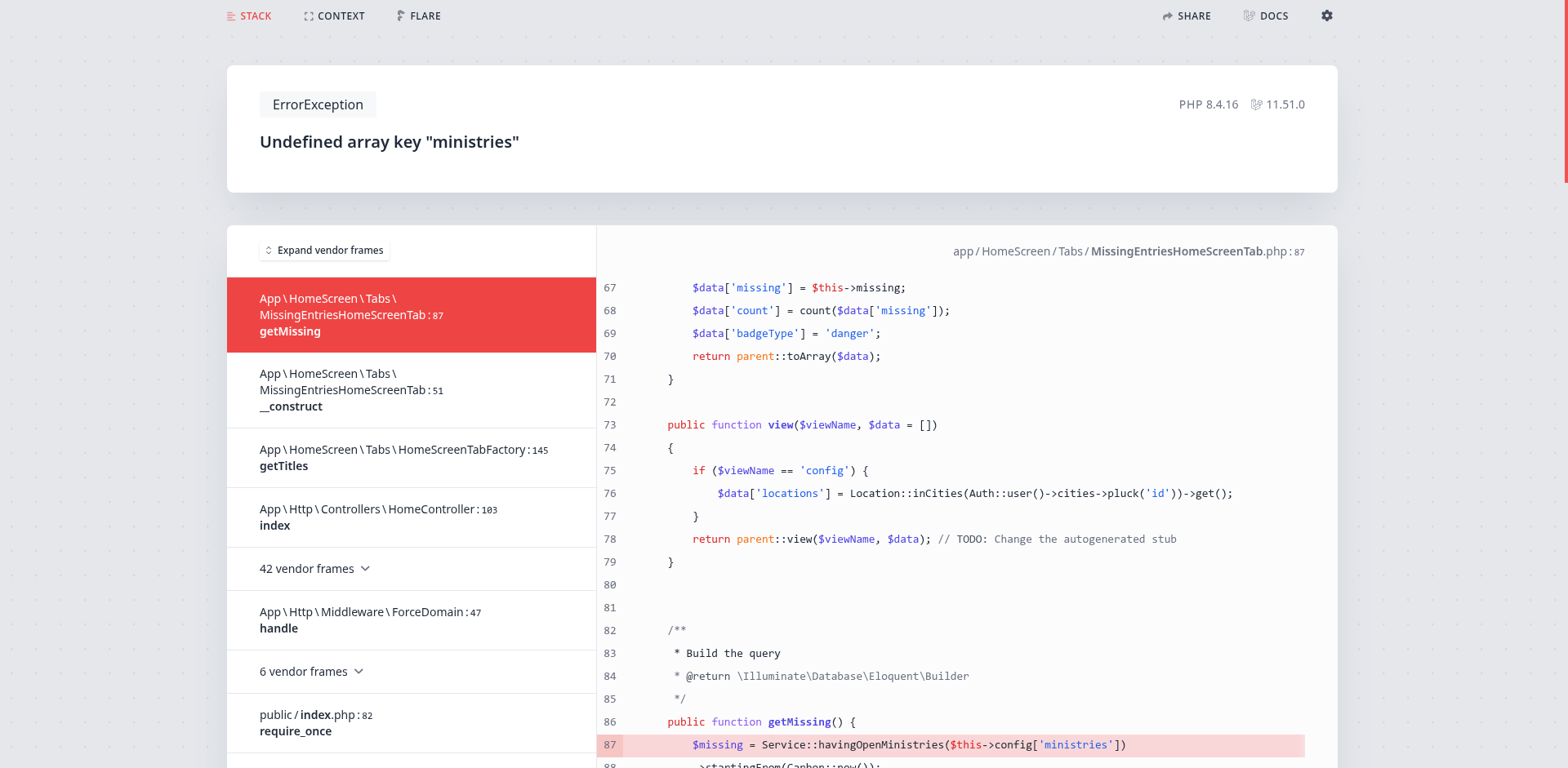Click the $data['badgeType'] = 'danger' line
1568x768 pixels.
coord(786,334)
